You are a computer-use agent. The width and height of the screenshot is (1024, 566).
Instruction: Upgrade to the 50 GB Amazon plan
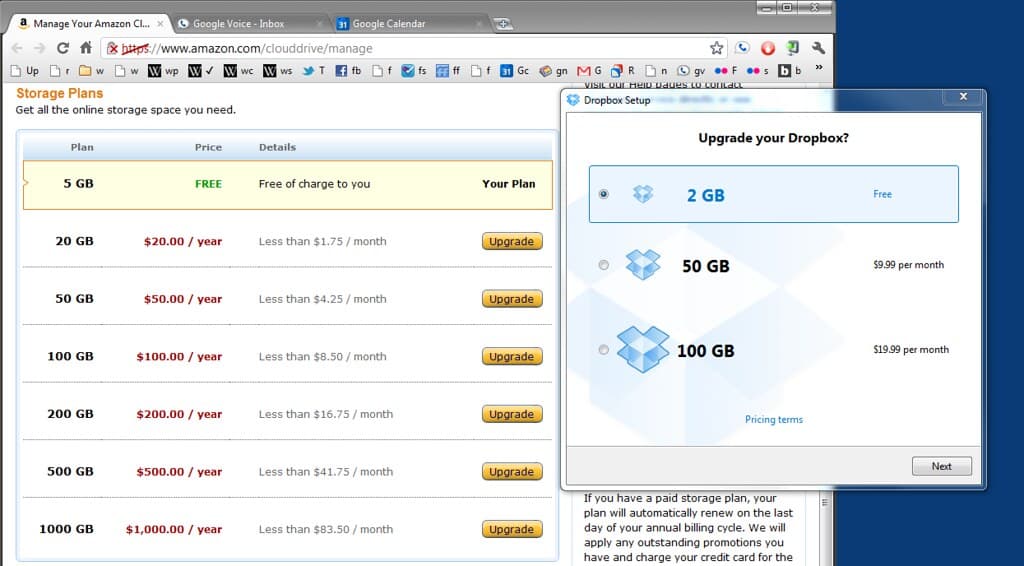click(512, 299)
